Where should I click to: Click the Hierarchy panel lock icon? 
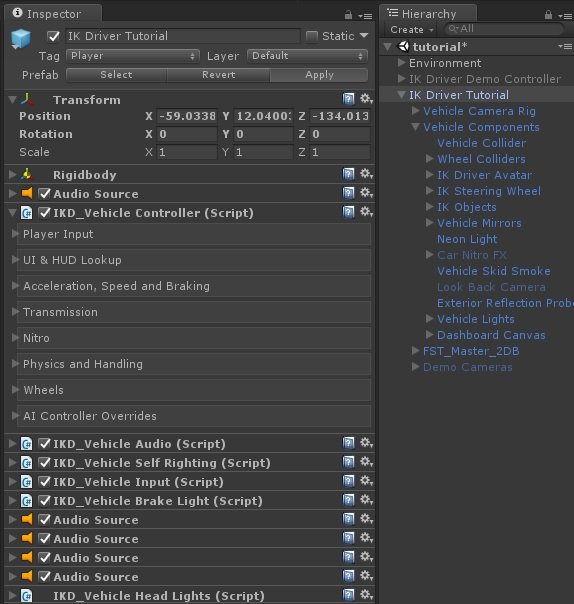point(548,15)
